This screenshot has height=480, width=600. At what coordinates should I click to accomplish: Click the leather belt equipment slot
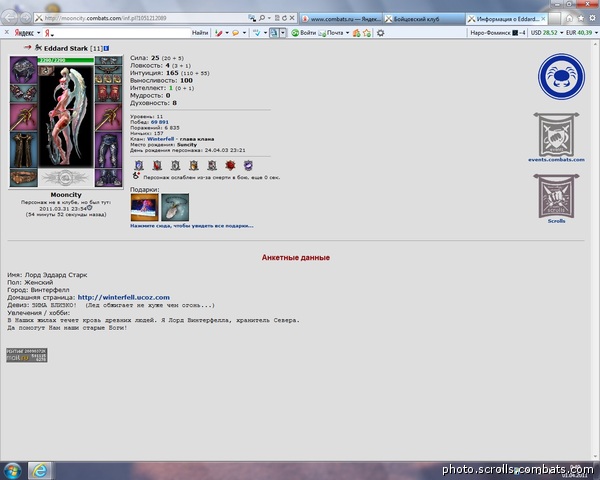point(23,178)
